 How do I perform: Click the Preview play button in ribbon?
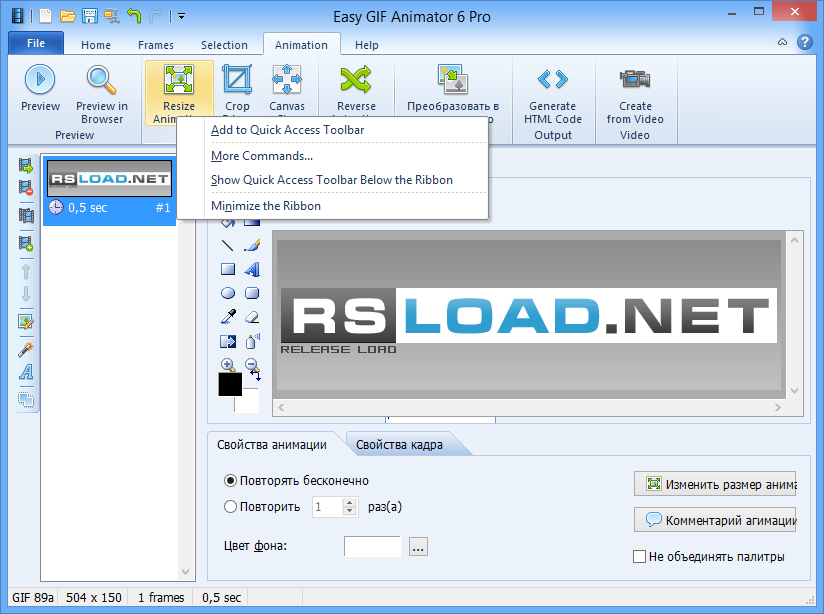coord(40,80)
